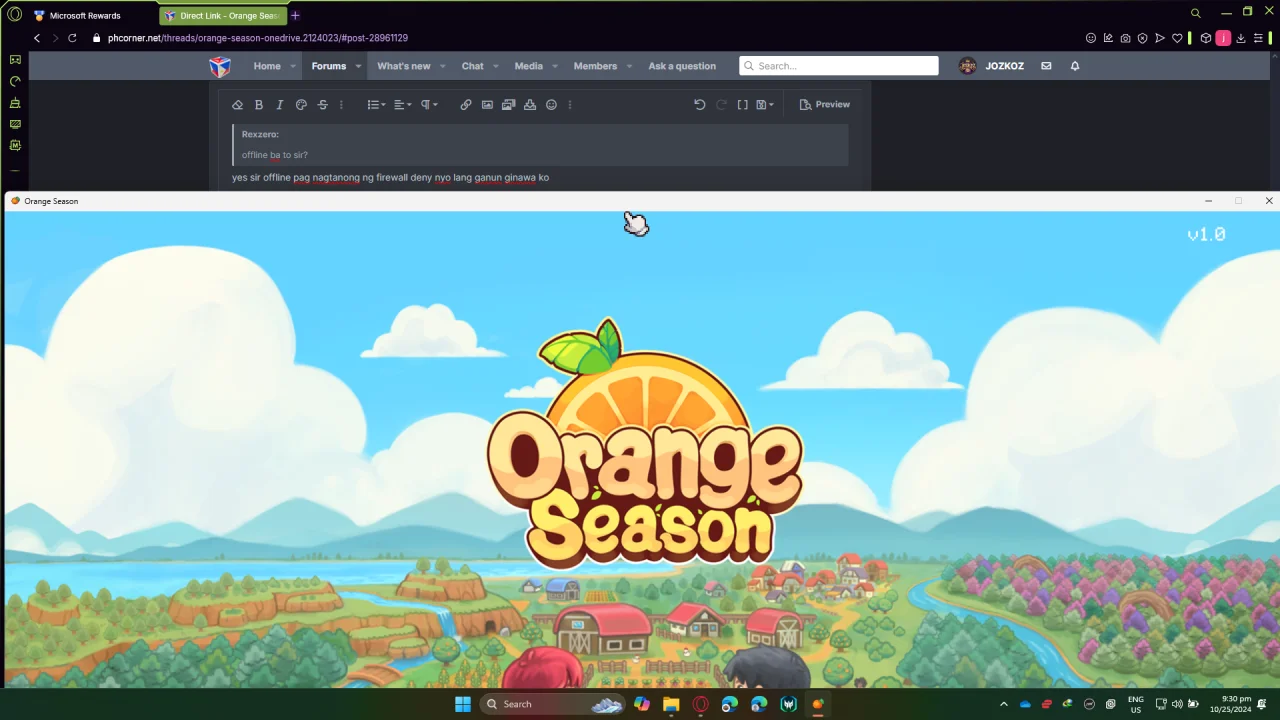Open a new browser tab

pos(295,16)
